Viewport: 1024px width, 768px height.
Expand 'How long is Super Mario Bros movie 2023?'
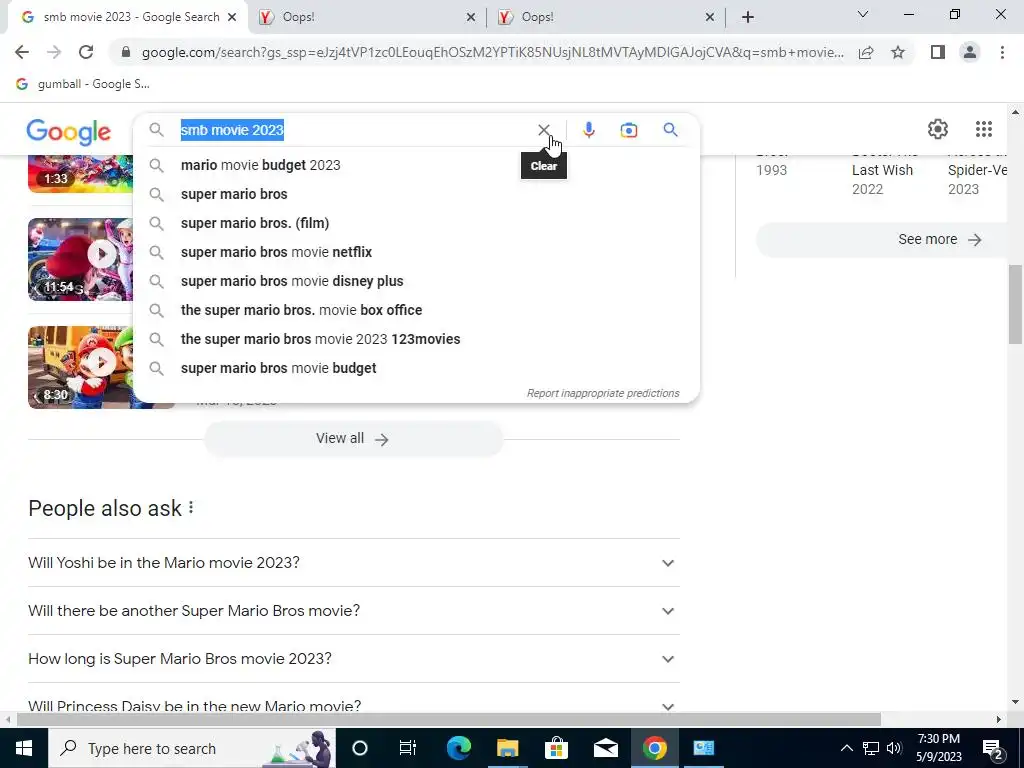354,658
